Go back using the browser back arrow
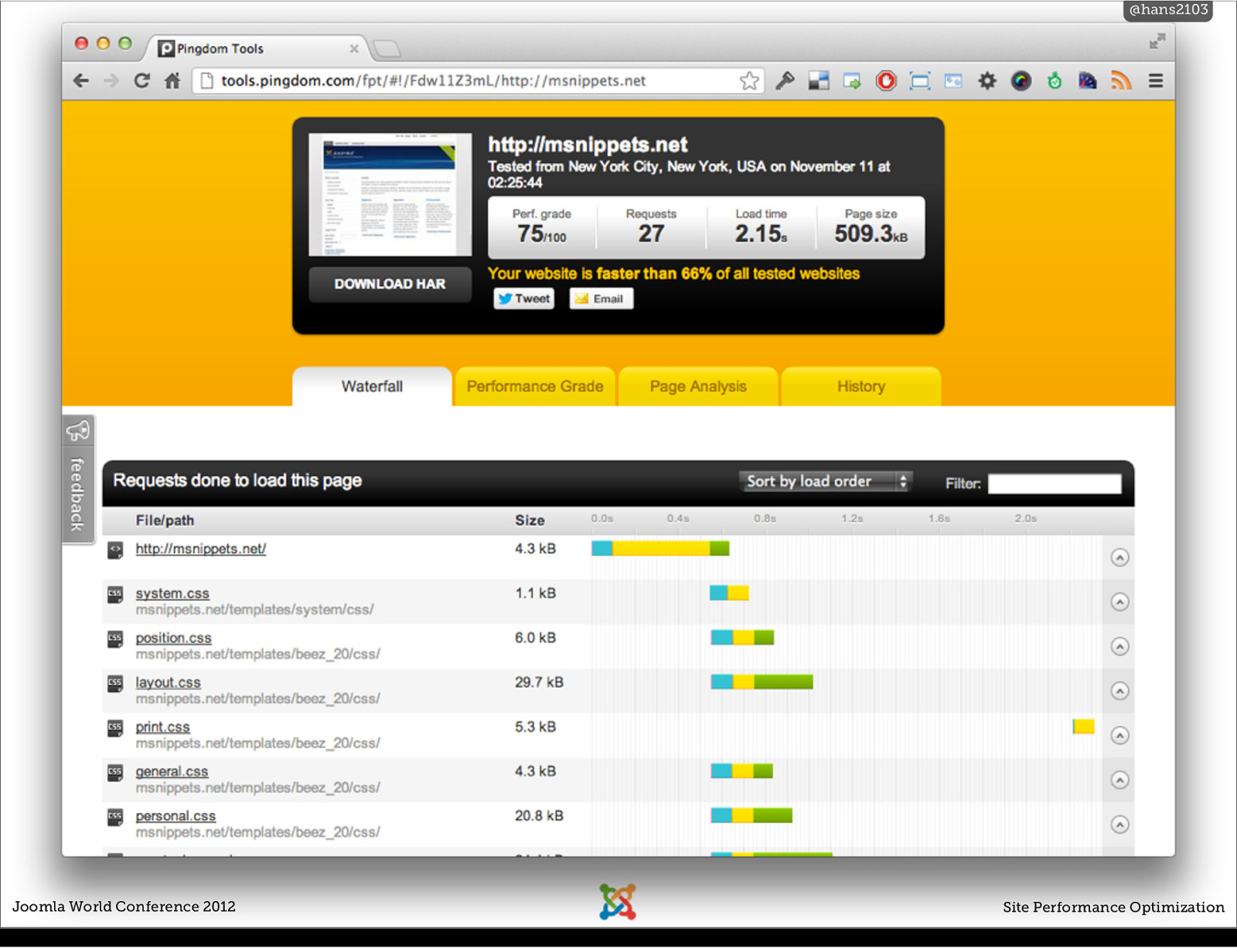Image resolution: width=1237 pixels, height=952 pixels. (80, 80)
